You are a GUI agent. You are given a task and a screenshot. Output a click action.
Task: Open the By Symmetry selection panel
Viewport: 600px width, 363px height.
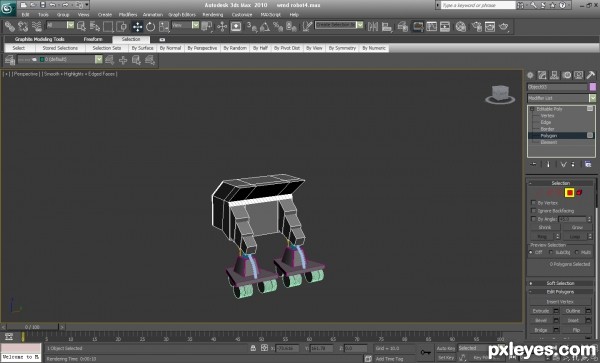[342, 48]
